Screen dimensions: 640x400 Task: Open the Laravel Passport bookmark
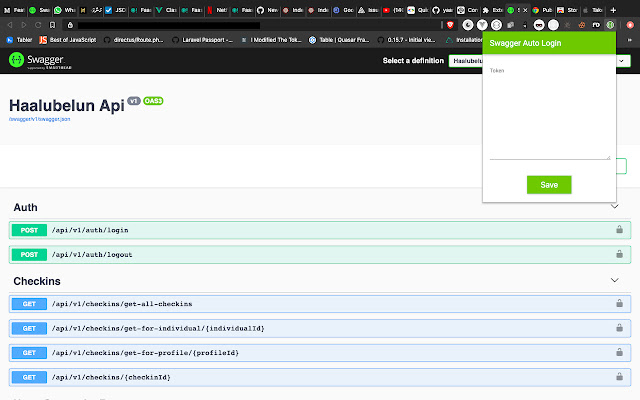click(x=202, y=40)
